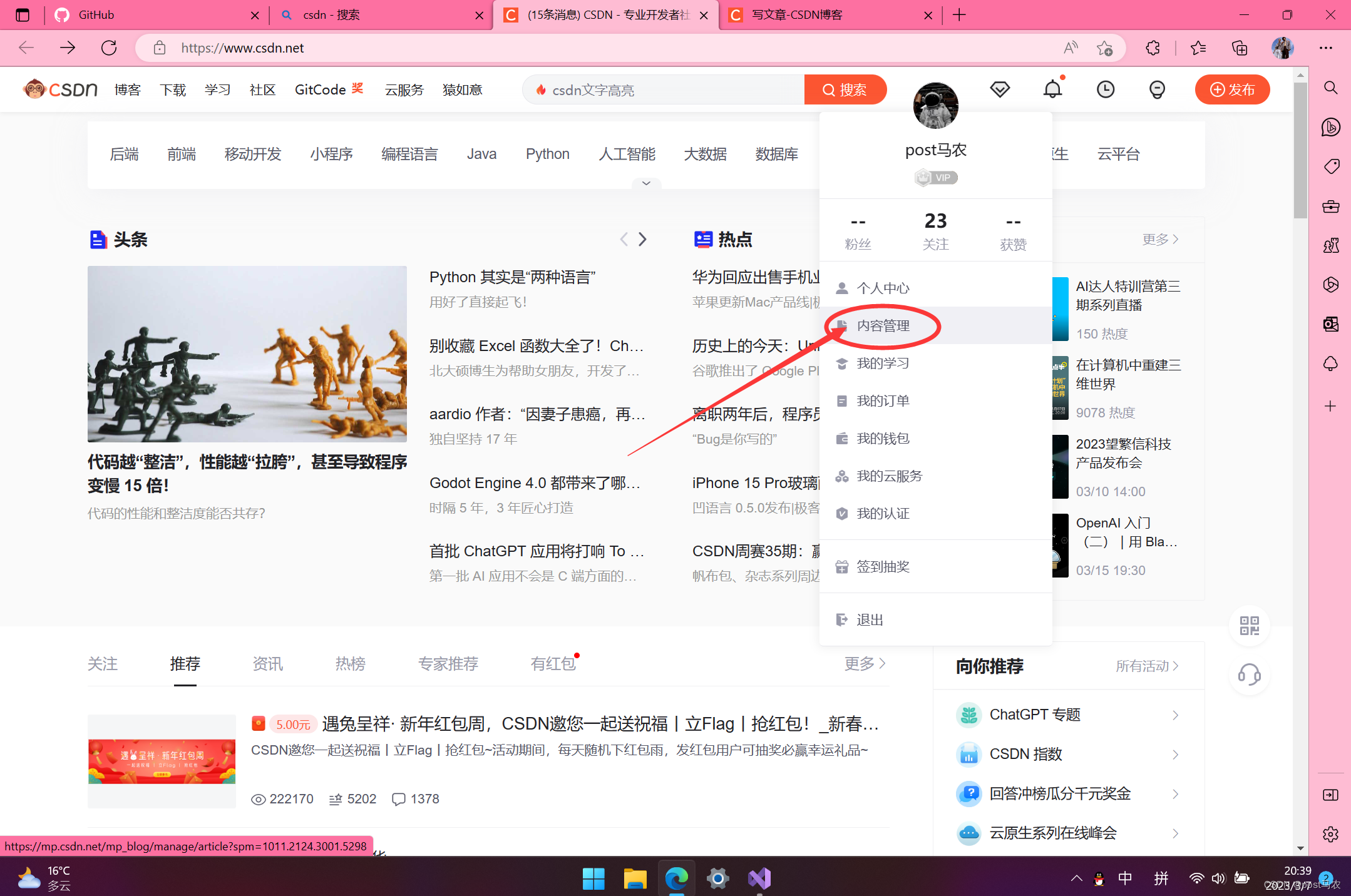Open browser extensions puzzle icon
The width and height of the screenshot is (1351, 896).
(1153, 48)
